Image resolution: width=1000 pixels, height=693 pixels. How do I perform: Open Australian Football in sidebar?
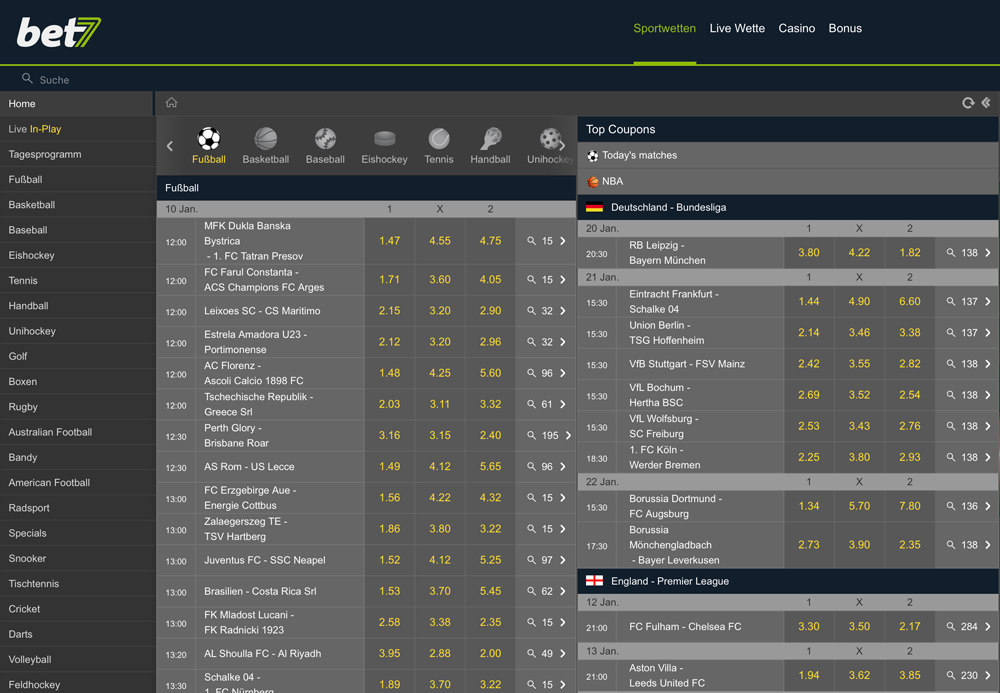[78, 432]
